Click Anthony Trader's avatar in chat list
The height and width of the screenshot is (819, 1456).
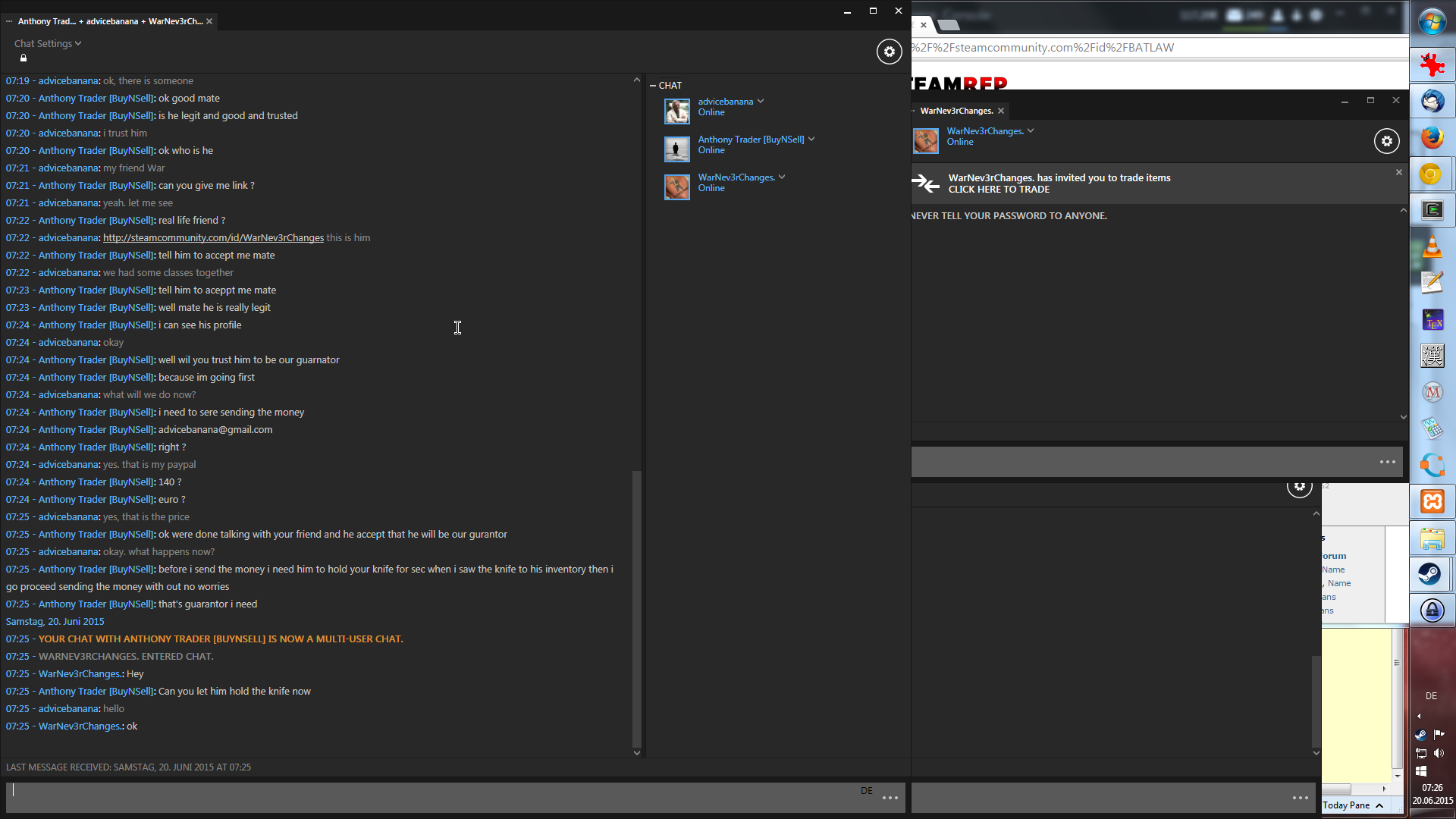coord(676,149)
